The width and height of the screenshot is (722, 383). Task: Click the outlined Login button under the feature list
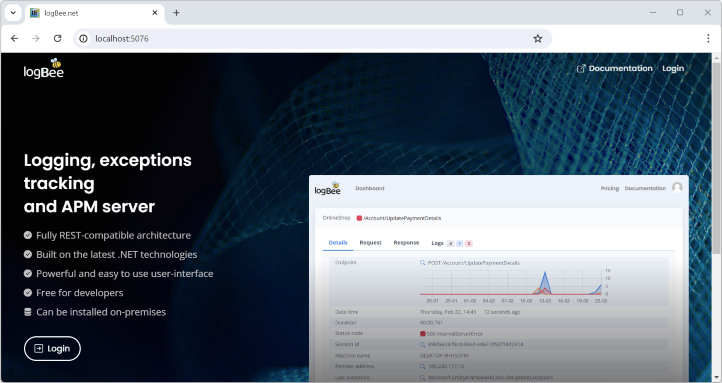[52, 348]
